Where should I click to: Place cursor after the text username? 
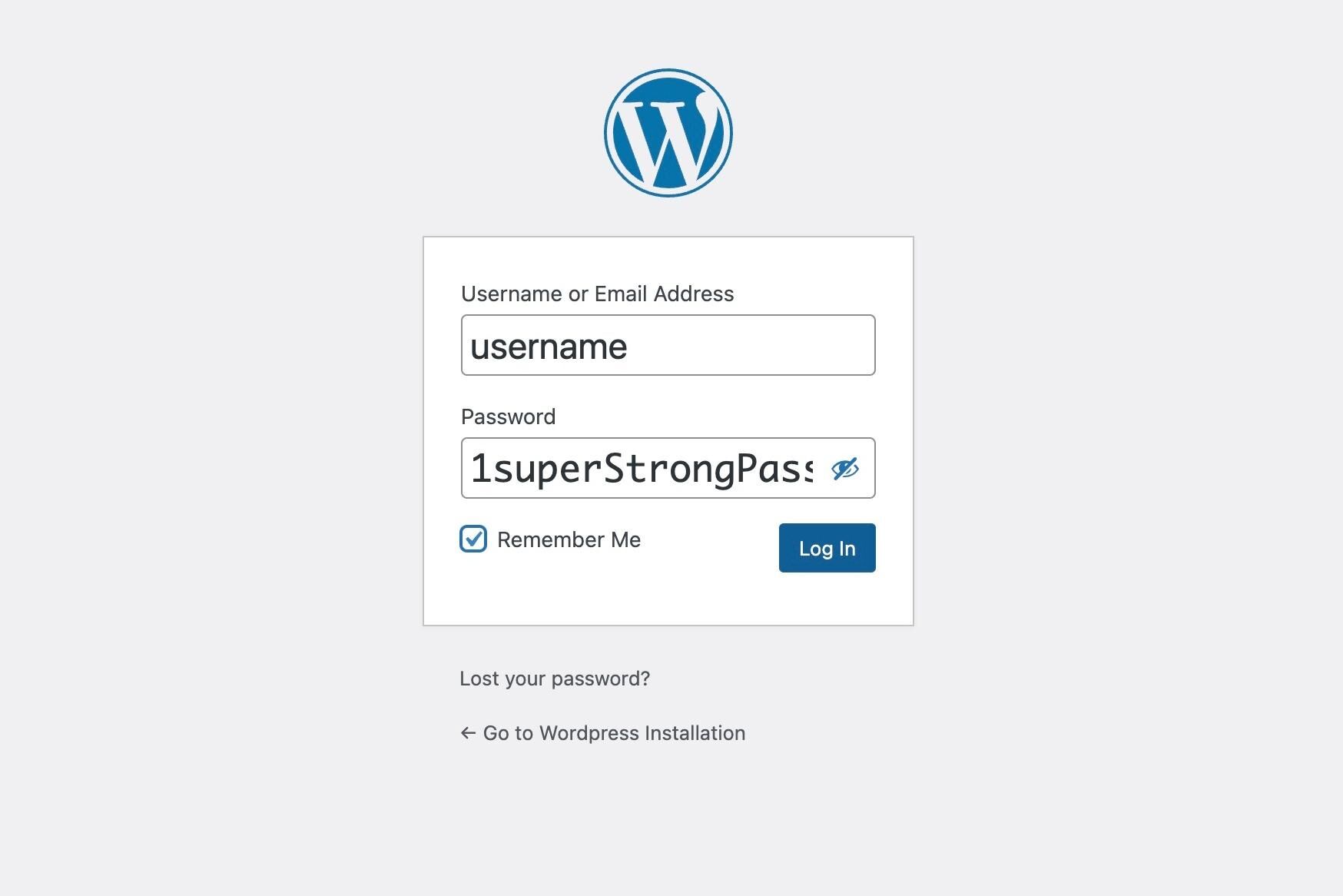coord(628,347)
